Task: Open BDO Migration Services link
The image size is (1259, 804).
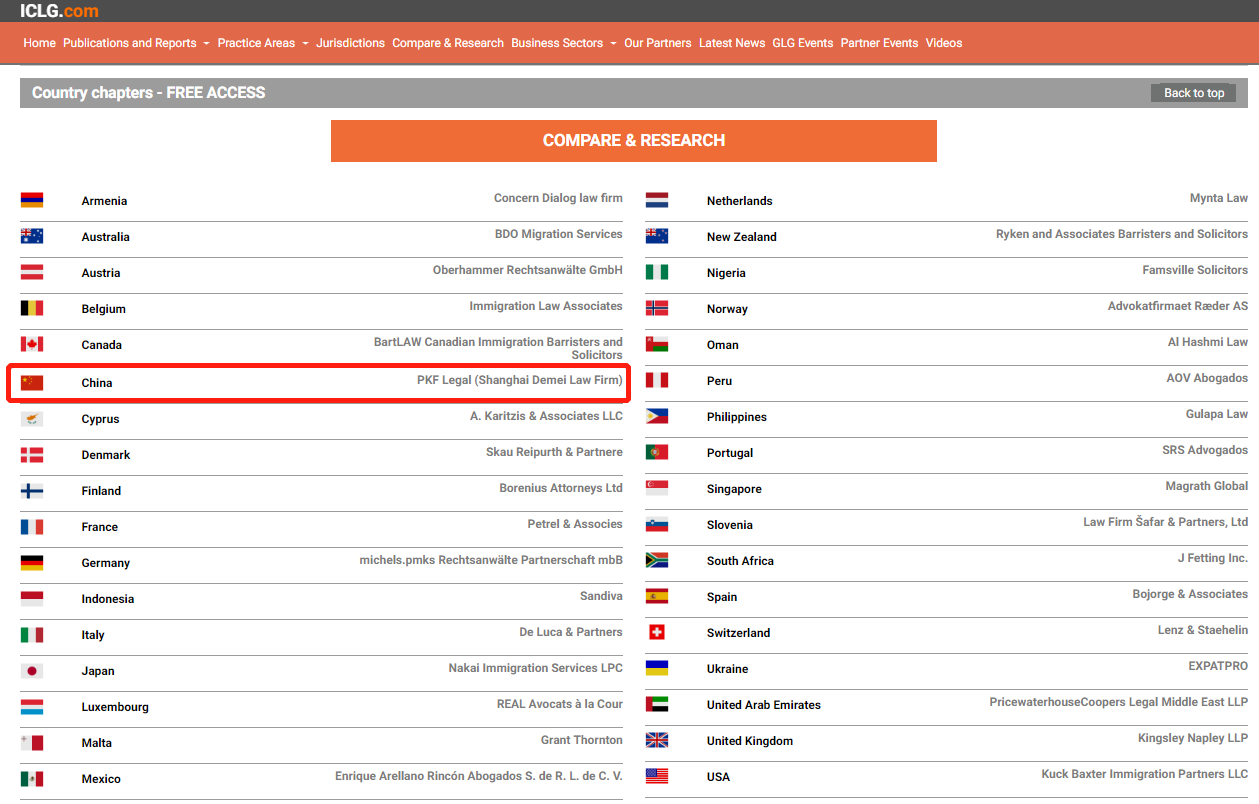Action: (x=559, y=234)
